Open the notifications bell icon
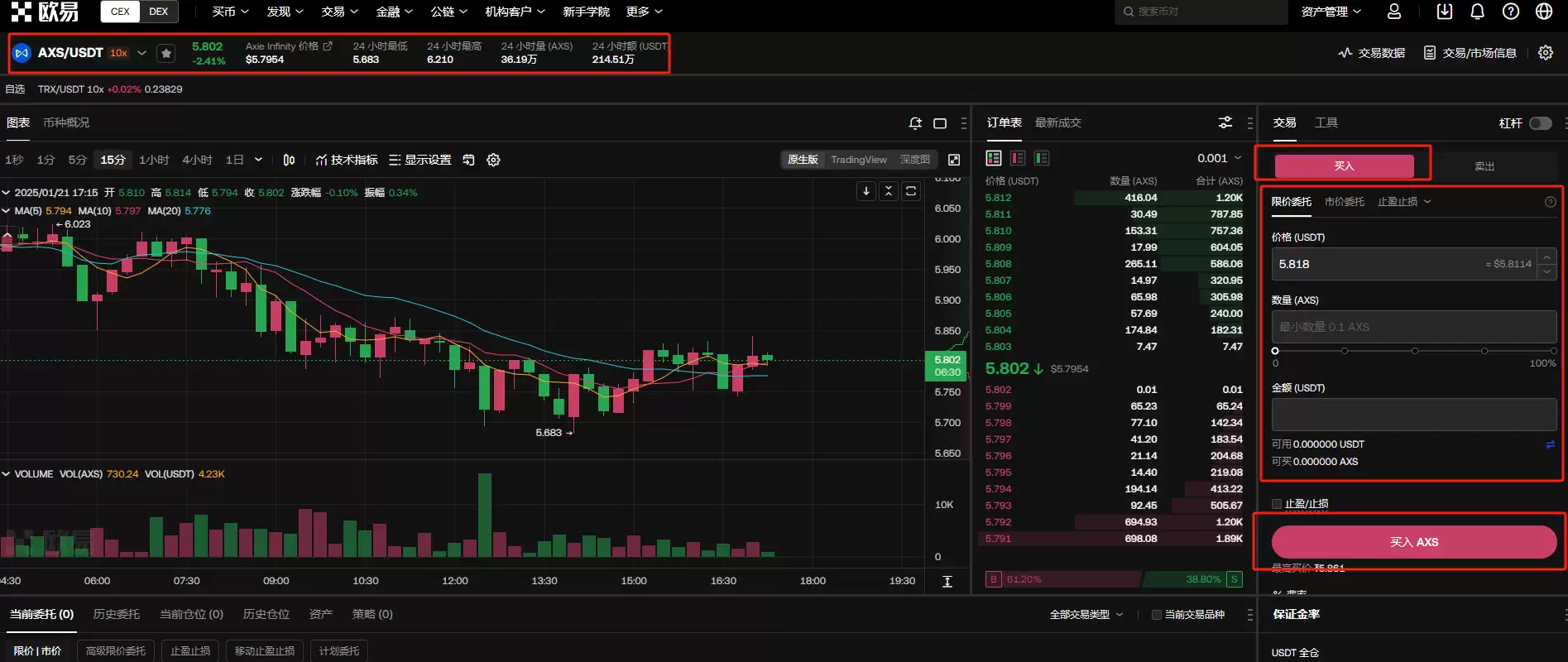 pos(1477,12)
